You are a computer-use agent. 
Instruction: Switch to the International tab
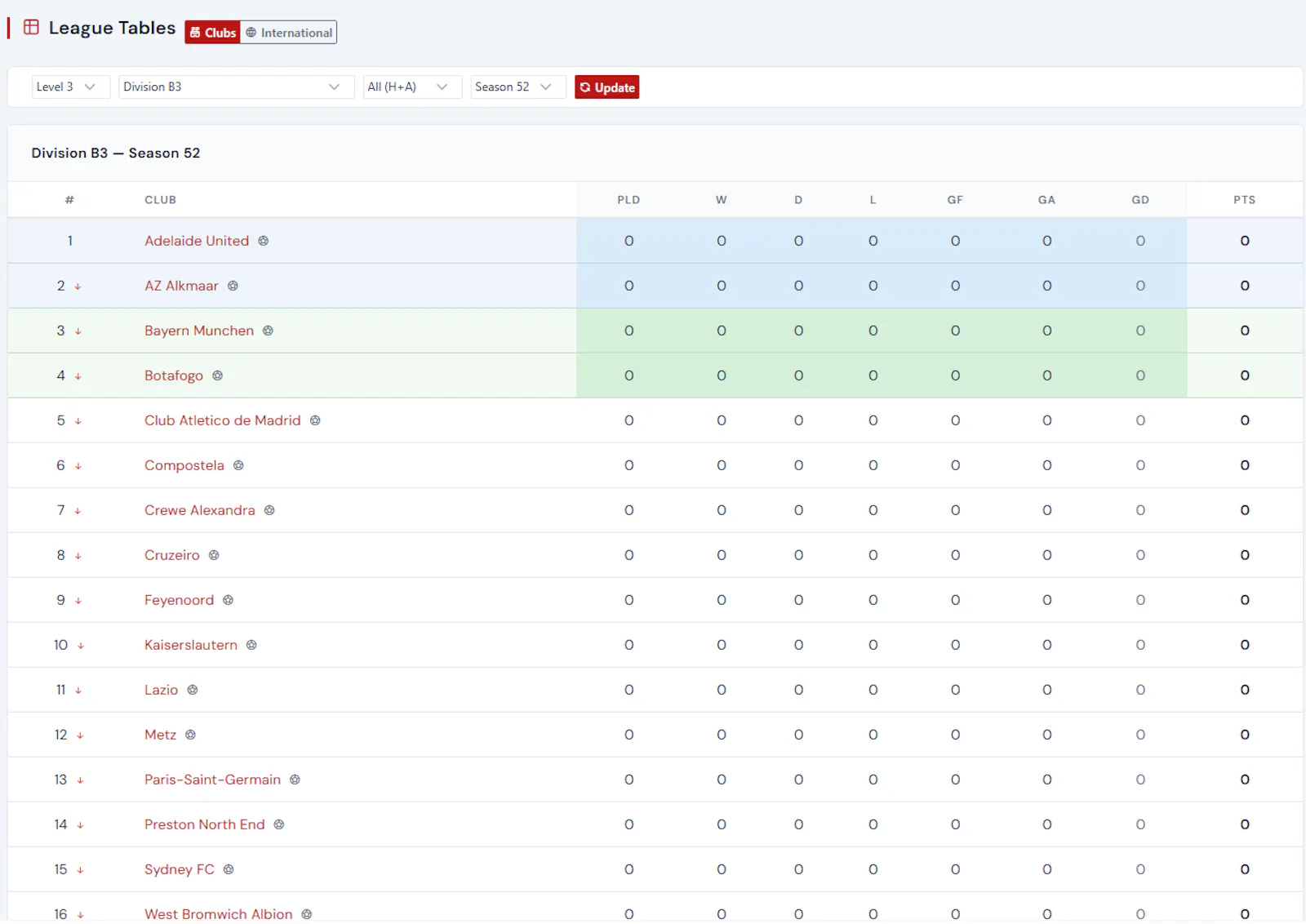(x=289, y=33)
